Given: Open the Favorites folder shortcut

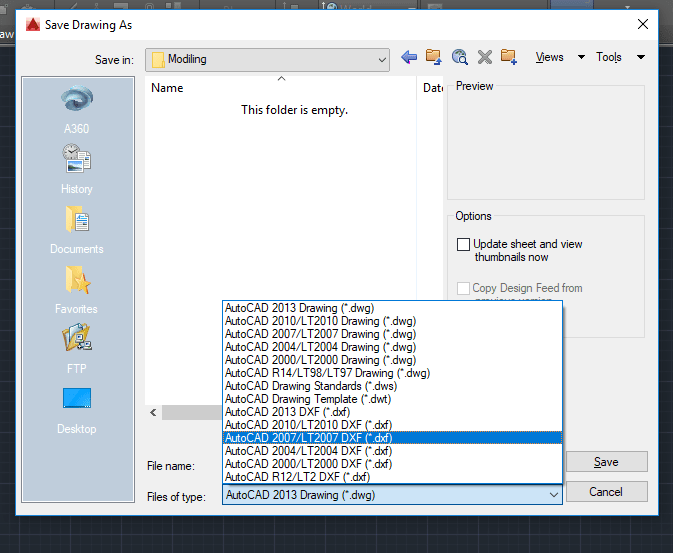Looking at the screenshot, I should point(77,290).
